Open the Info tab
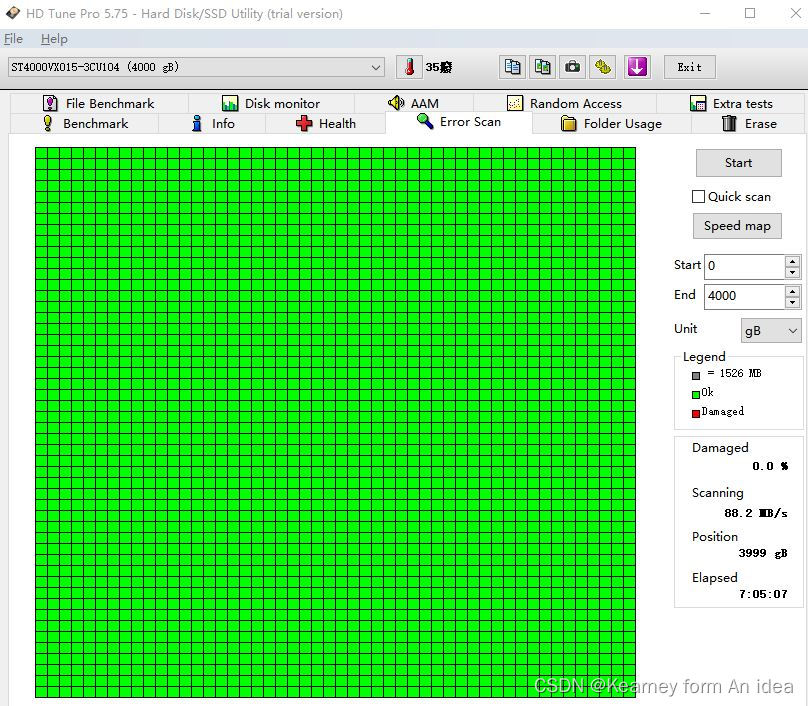This screenshot has width=808, height=706. coord(212,124)
